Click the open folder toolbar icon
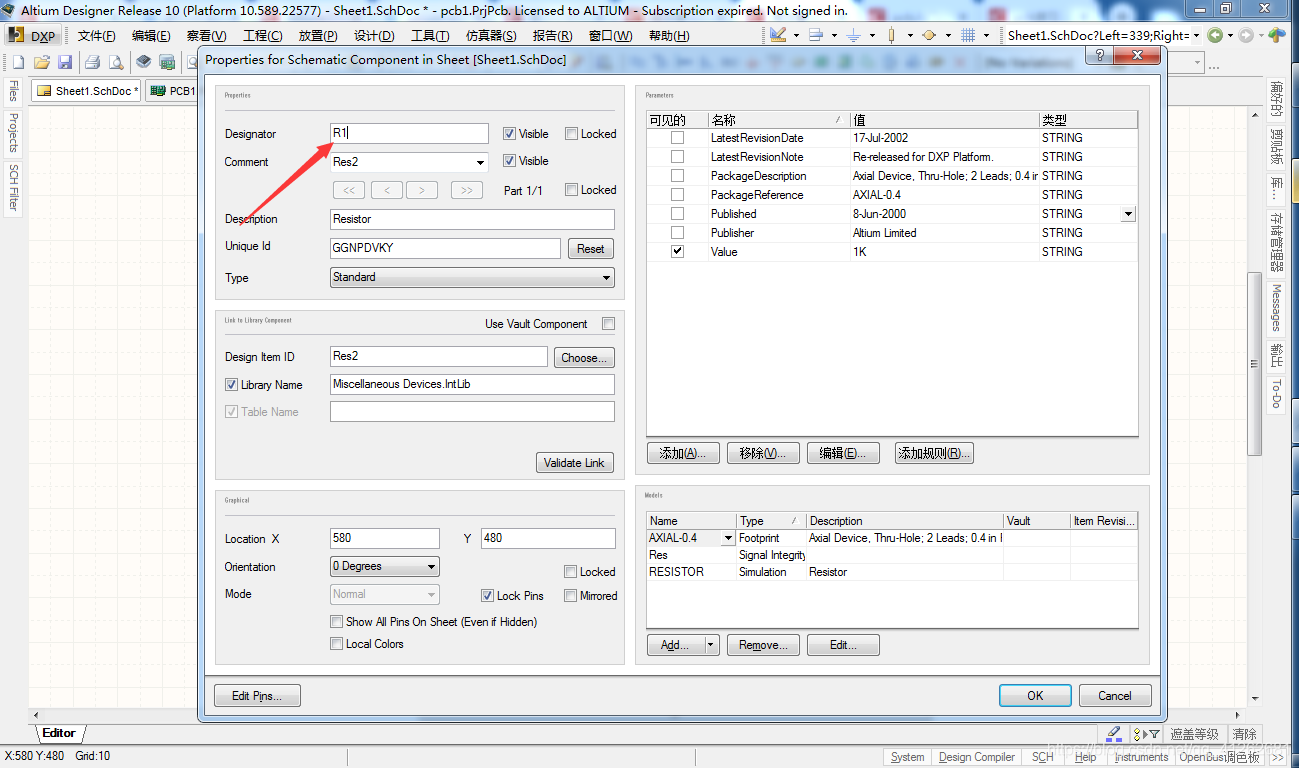 [42, 62]
